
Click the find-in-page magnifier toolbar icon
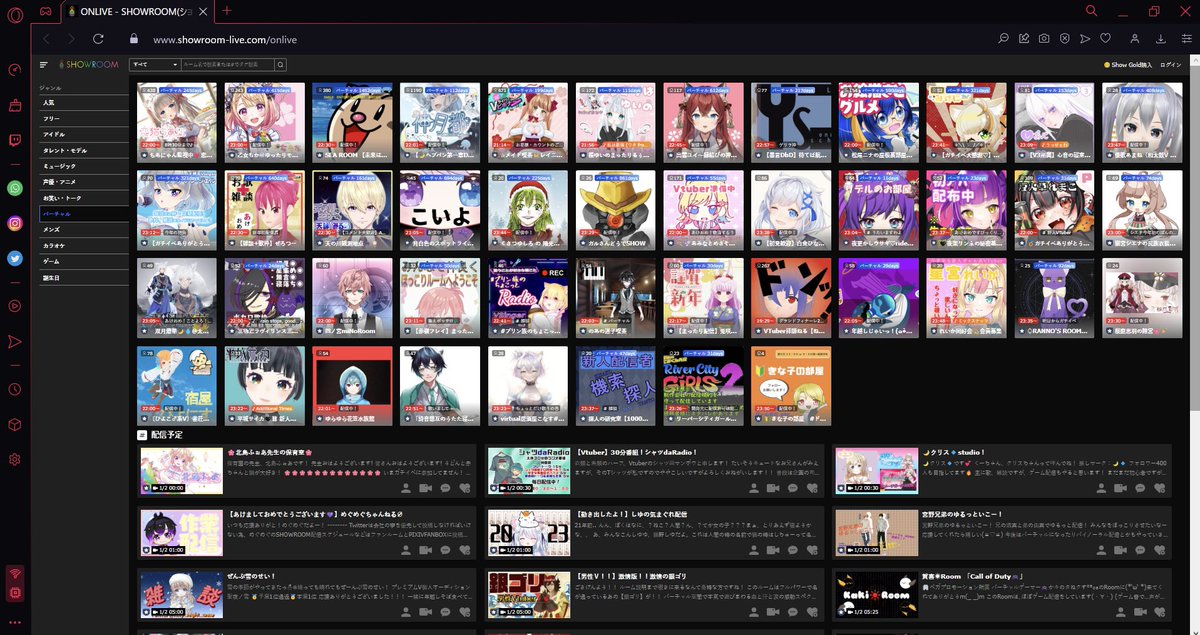click(x=1003, y=39)
